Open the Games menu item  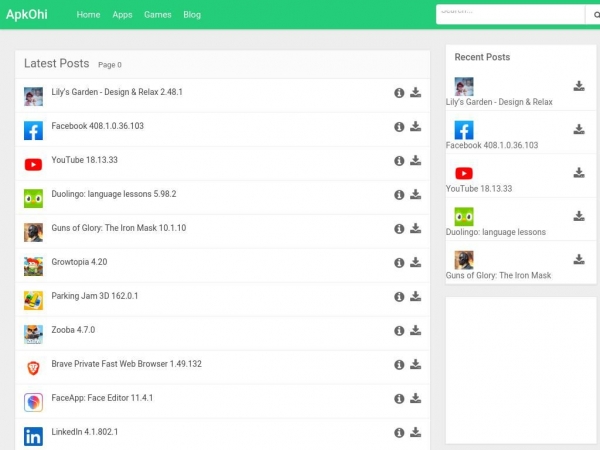(158, 15)
